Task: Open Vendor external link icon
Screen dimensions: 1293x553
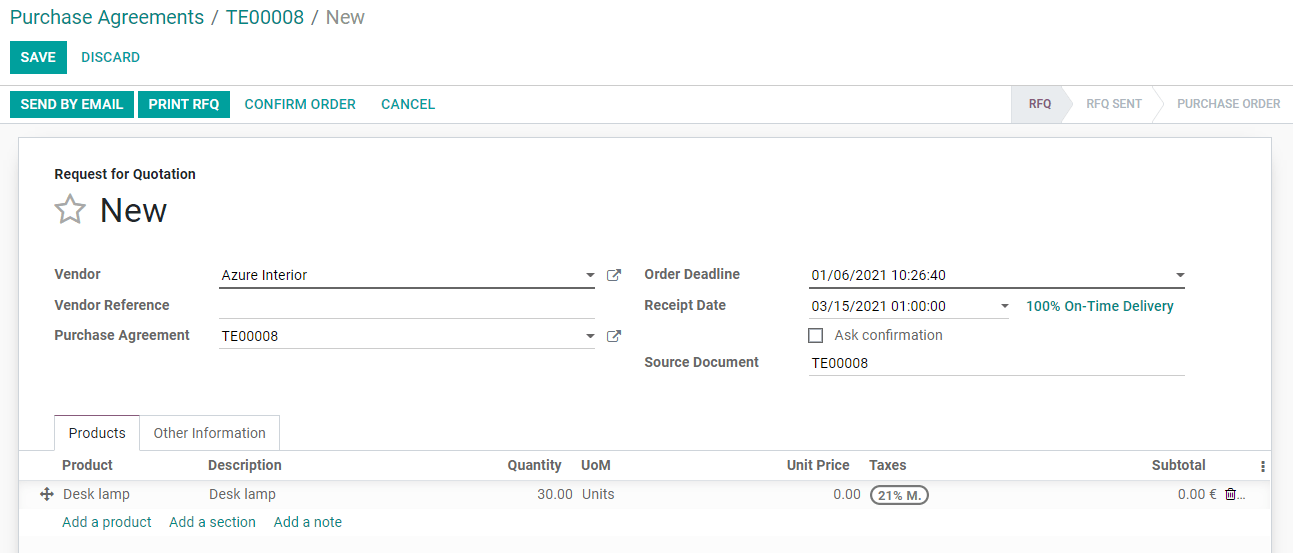Action: (x=614, y=275)
